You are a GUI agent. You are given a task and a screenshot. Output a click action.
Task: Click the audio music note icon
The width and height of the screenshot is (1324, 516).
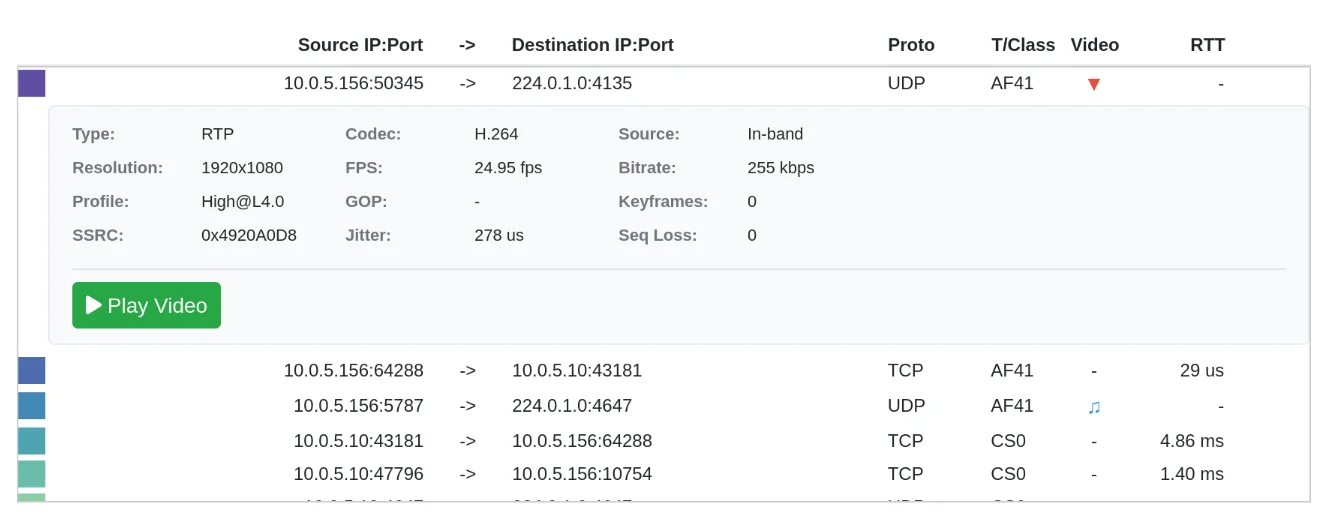(1094, 407)
